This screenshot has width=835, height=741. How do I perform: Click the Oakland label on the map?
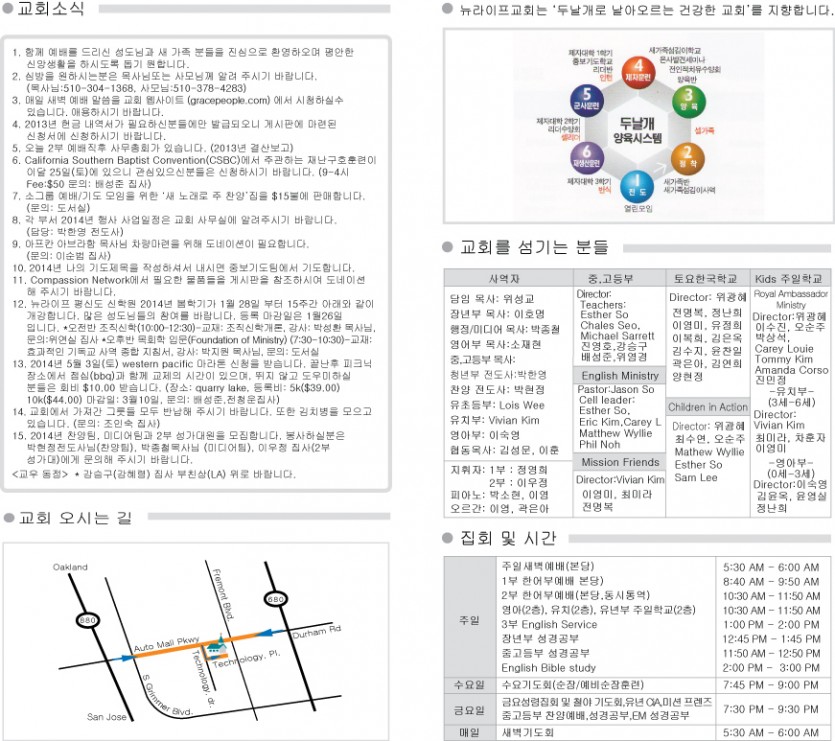click(70, 567)
